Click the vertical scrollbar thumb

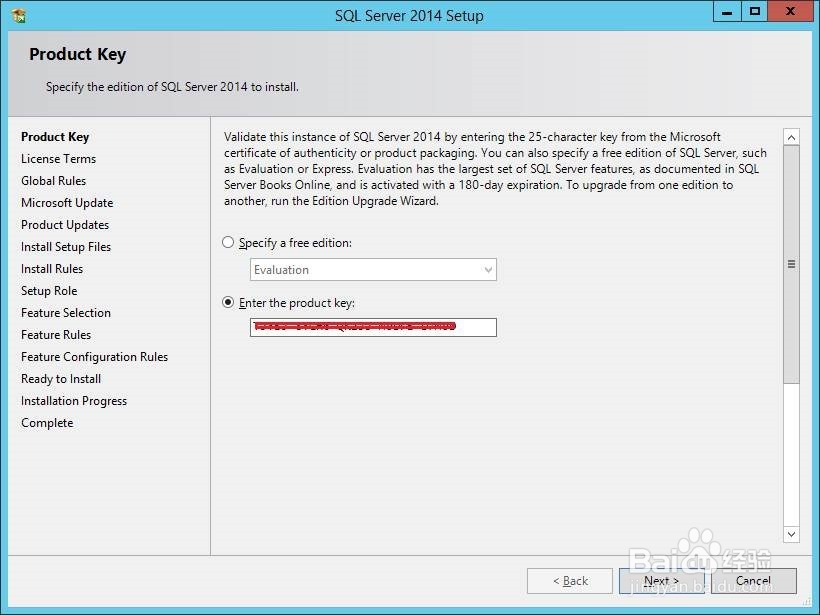[x=791, y=265]
